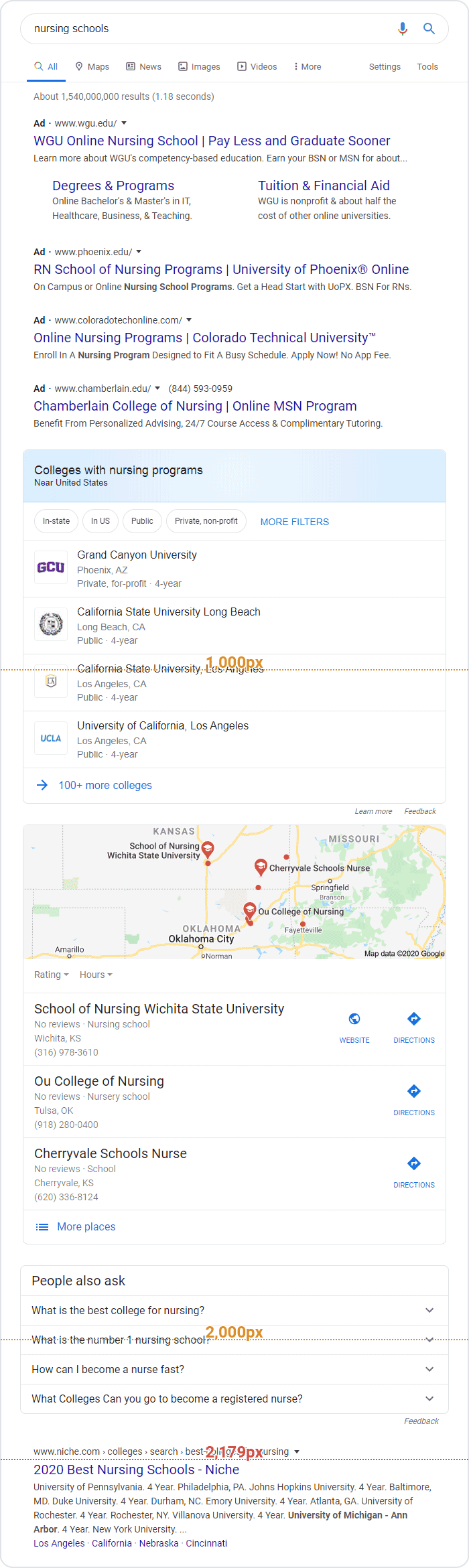Get directions to Cherryvale Schools Nurse
Viewport: 469px width, 1568px height.
tap(414, 1164)
